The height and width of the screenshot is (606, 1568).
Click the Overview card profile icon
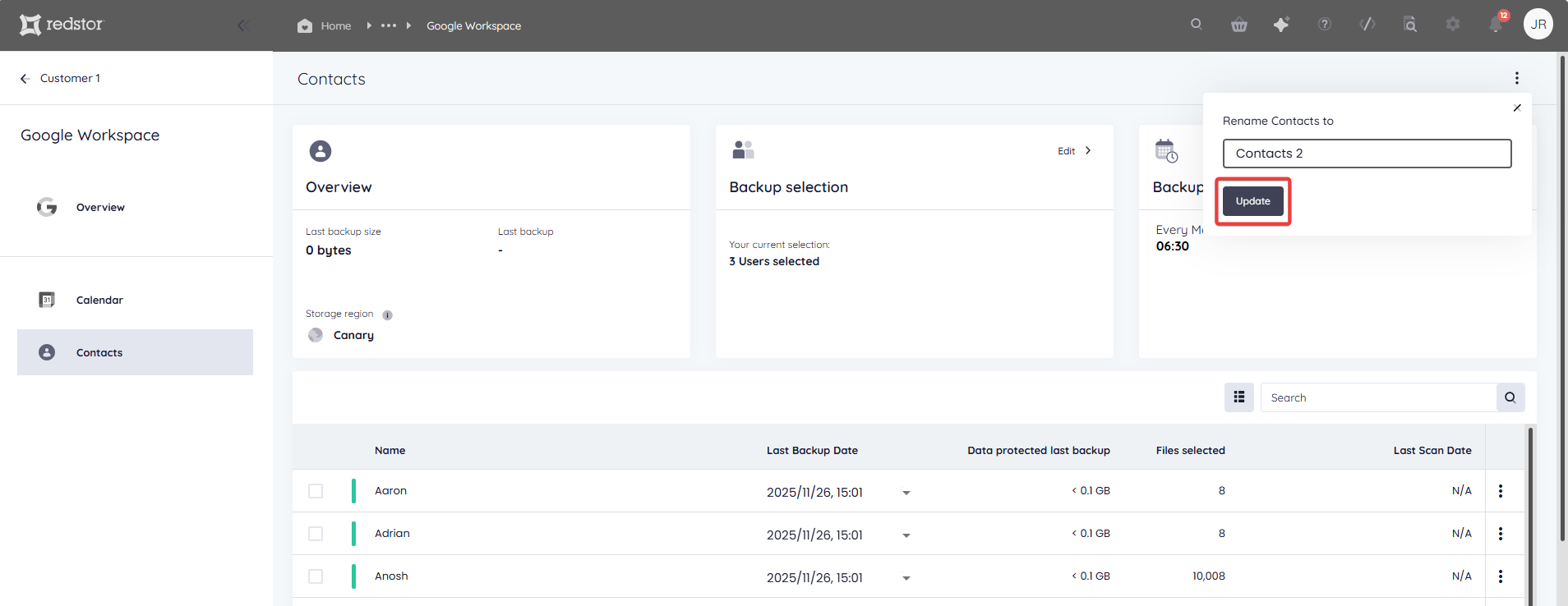[x=321, y=151]
